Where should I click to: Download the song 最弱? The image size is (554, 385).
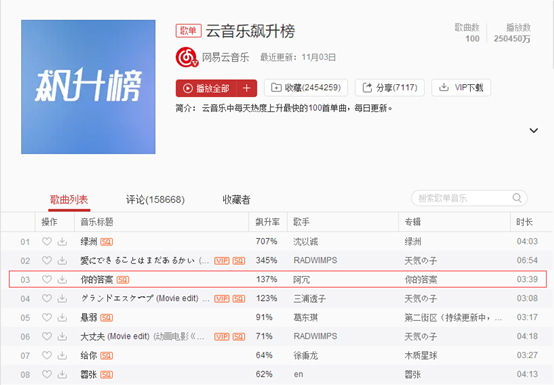tap(62, 318)
